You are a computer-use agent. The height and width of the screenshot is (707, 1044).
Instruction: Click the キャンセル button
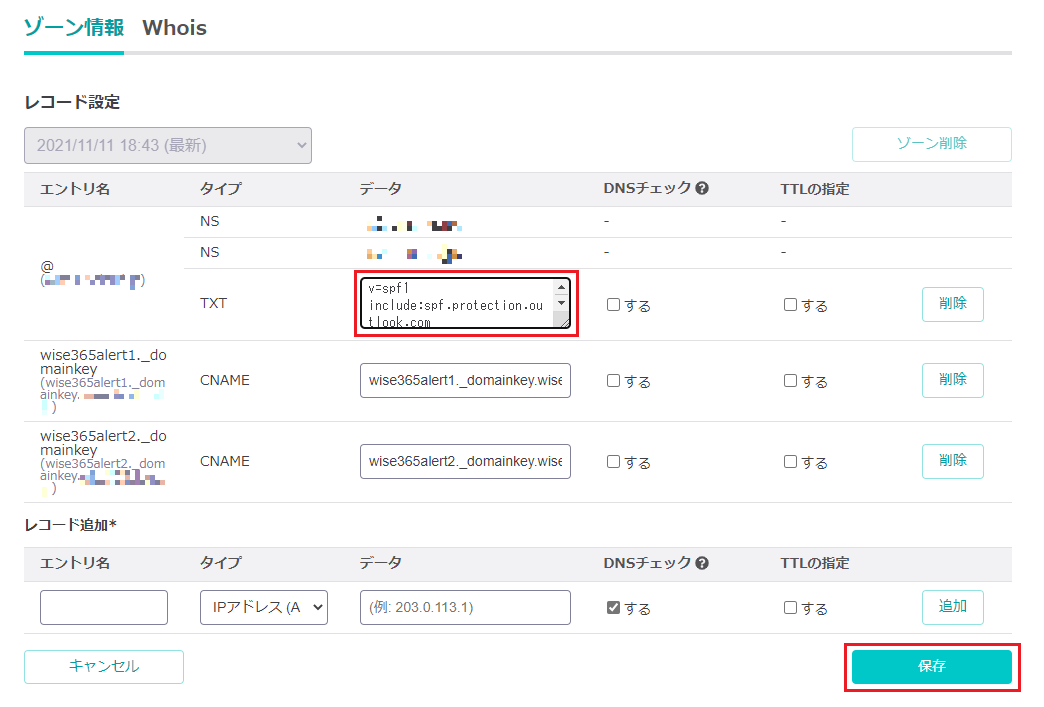coord(104,666)
